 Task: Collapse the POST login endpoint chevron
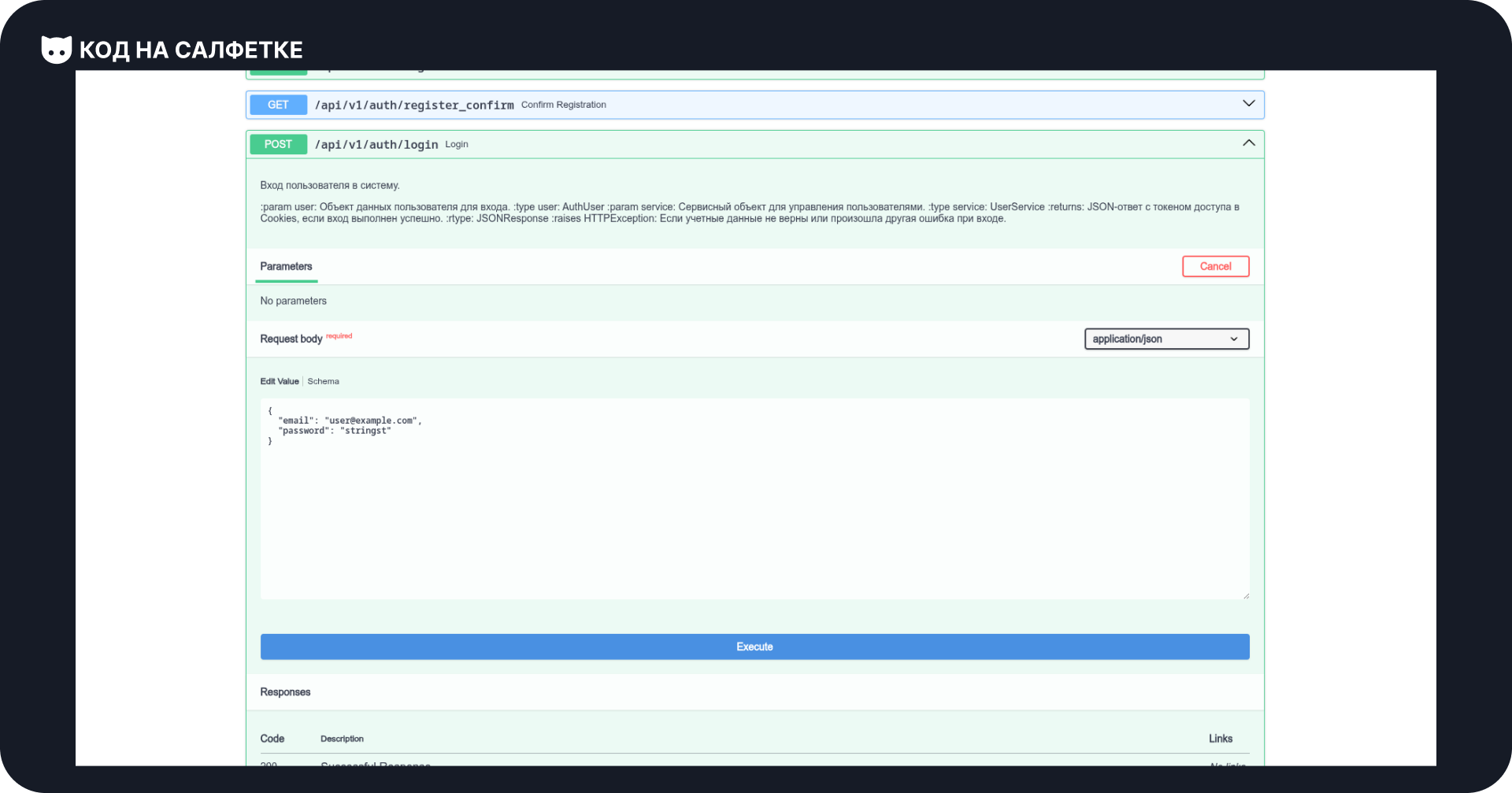tap(1248, 143)
